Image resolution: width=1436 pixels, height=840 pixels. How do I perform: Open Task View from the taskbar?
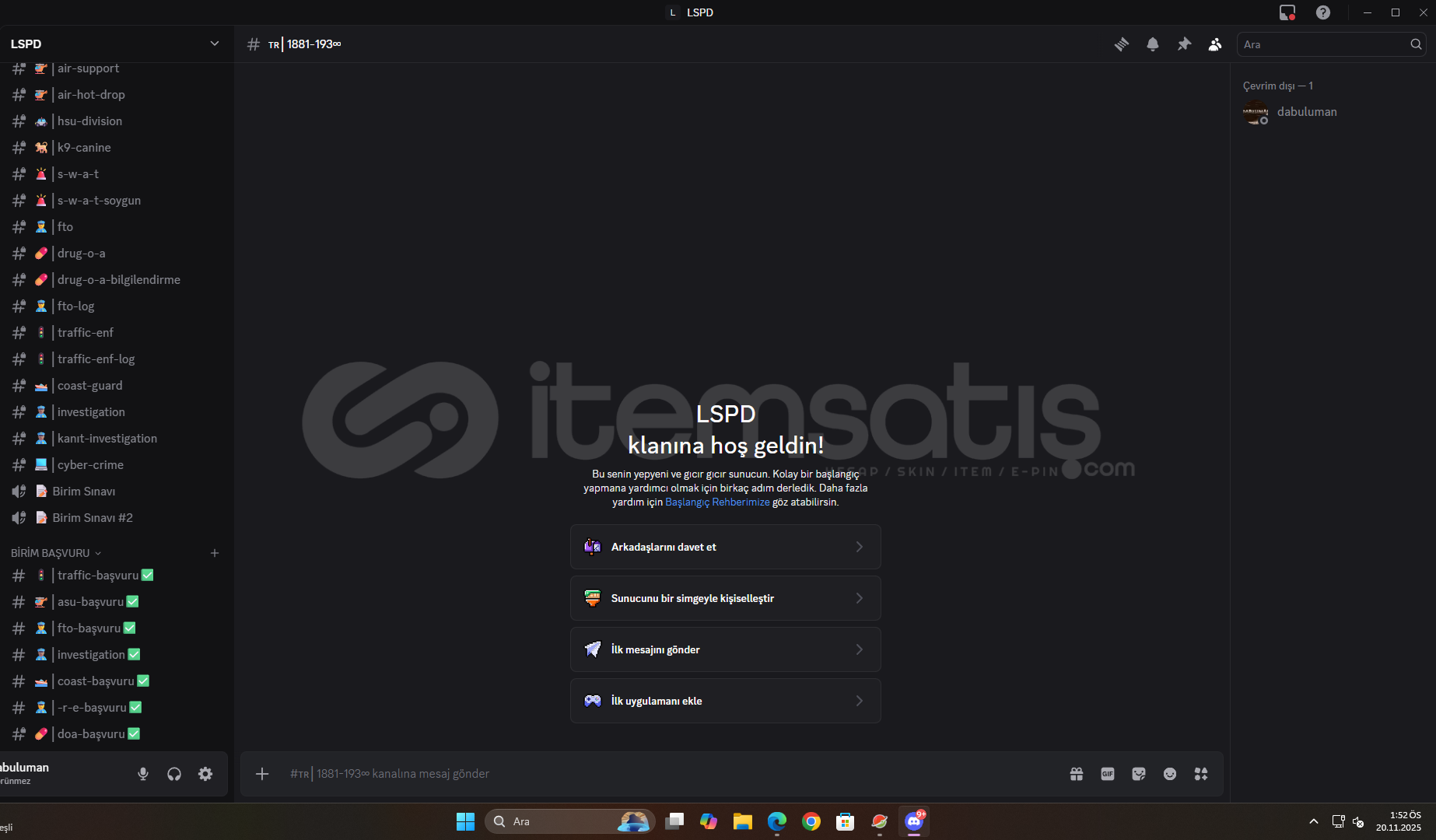pyautogui.click(x=674, y=821)
